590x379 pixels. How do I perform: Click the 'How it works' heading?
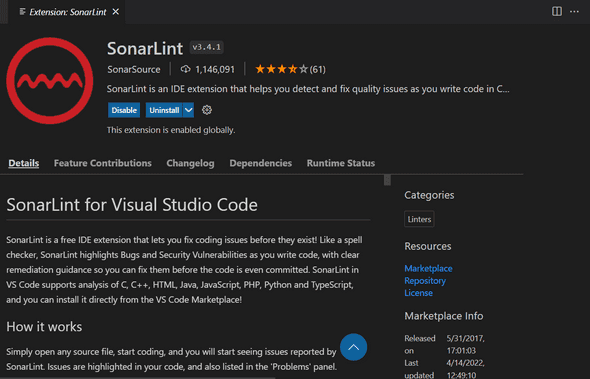coord(44,327)
